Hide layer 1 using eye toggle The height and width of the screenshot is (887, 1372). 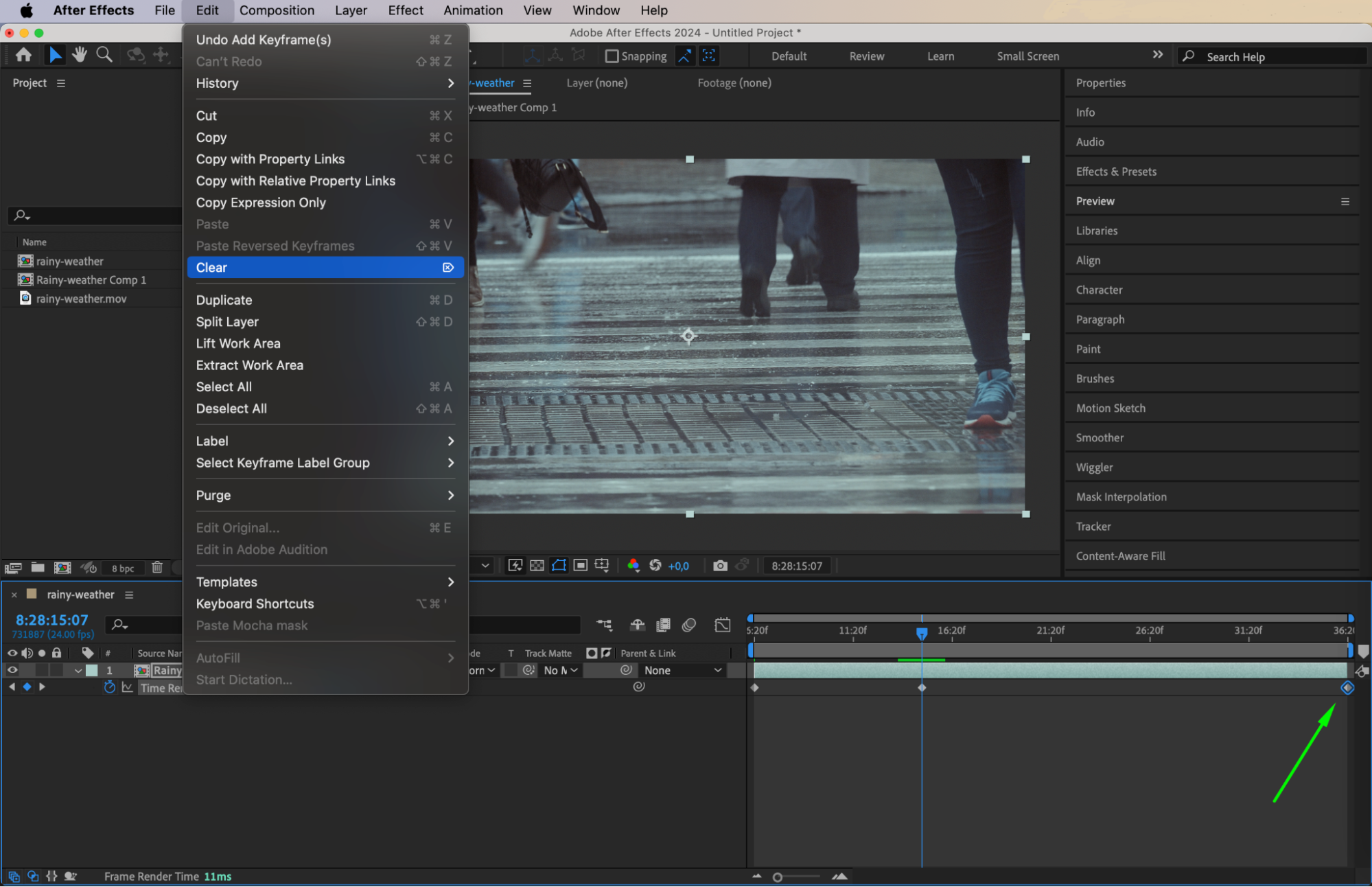pyautogui.click(x=12, y=670)
